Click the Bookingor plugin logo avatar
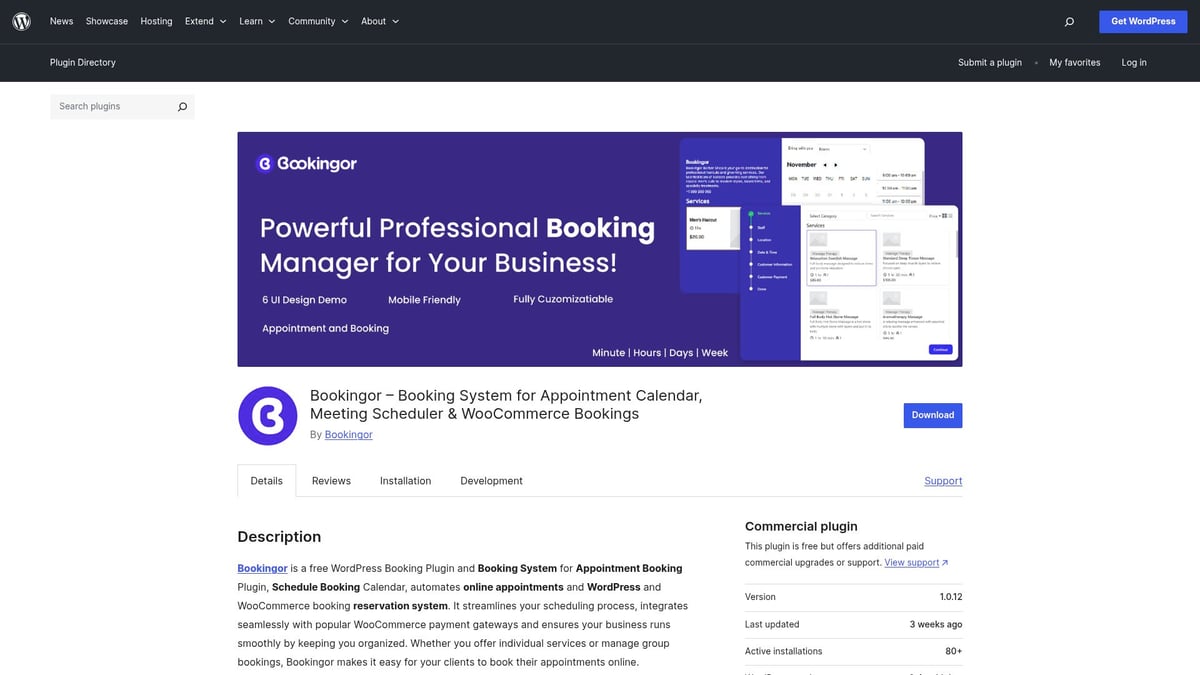The width and height of the screenshot is (1200, 675). click(267, 416)
